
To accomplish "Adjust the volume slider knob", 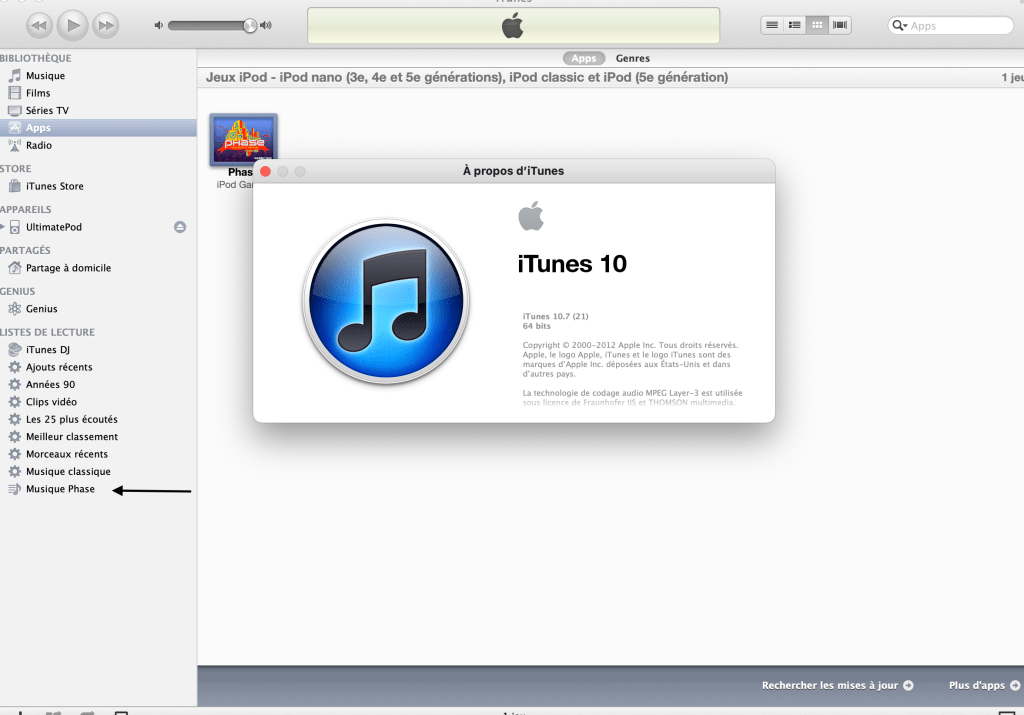I will tap(249, 25).
